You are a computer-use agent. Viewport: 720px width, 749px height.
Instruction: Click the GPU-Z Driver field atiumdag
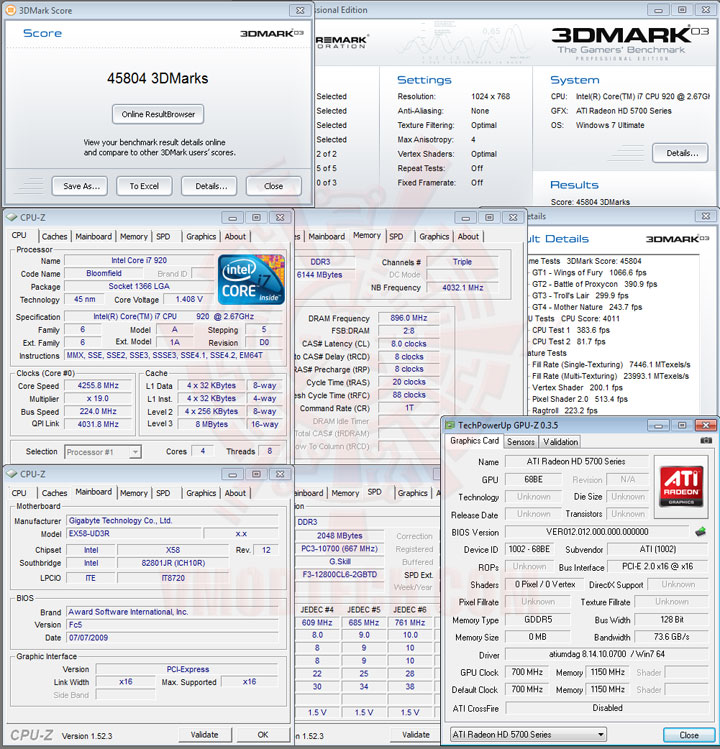point(606,654)
